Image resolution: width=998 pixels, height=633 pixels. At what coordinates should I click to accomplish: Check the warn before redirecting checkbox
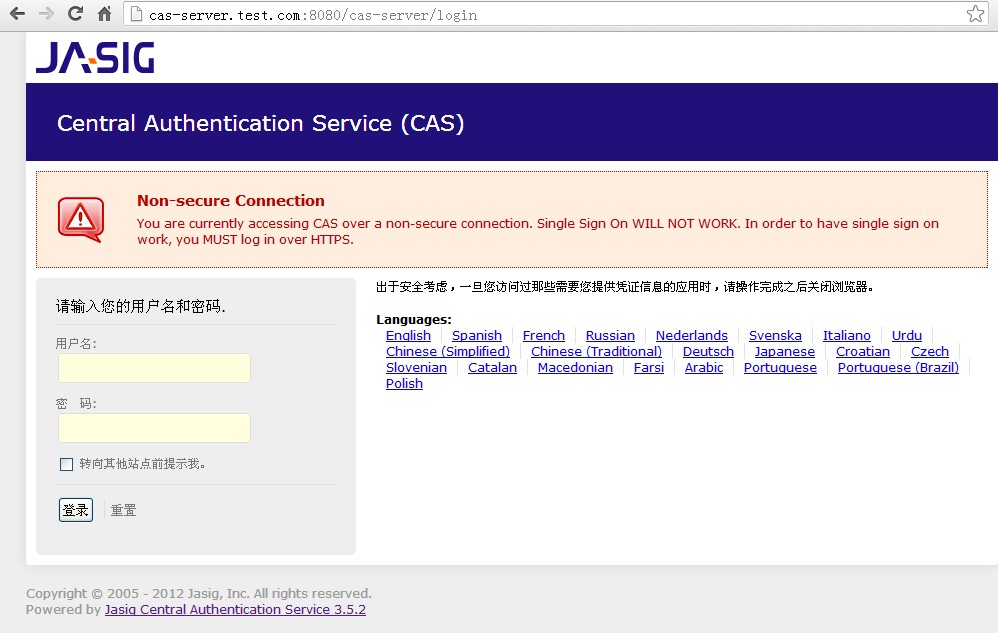[x=66, y=464]
